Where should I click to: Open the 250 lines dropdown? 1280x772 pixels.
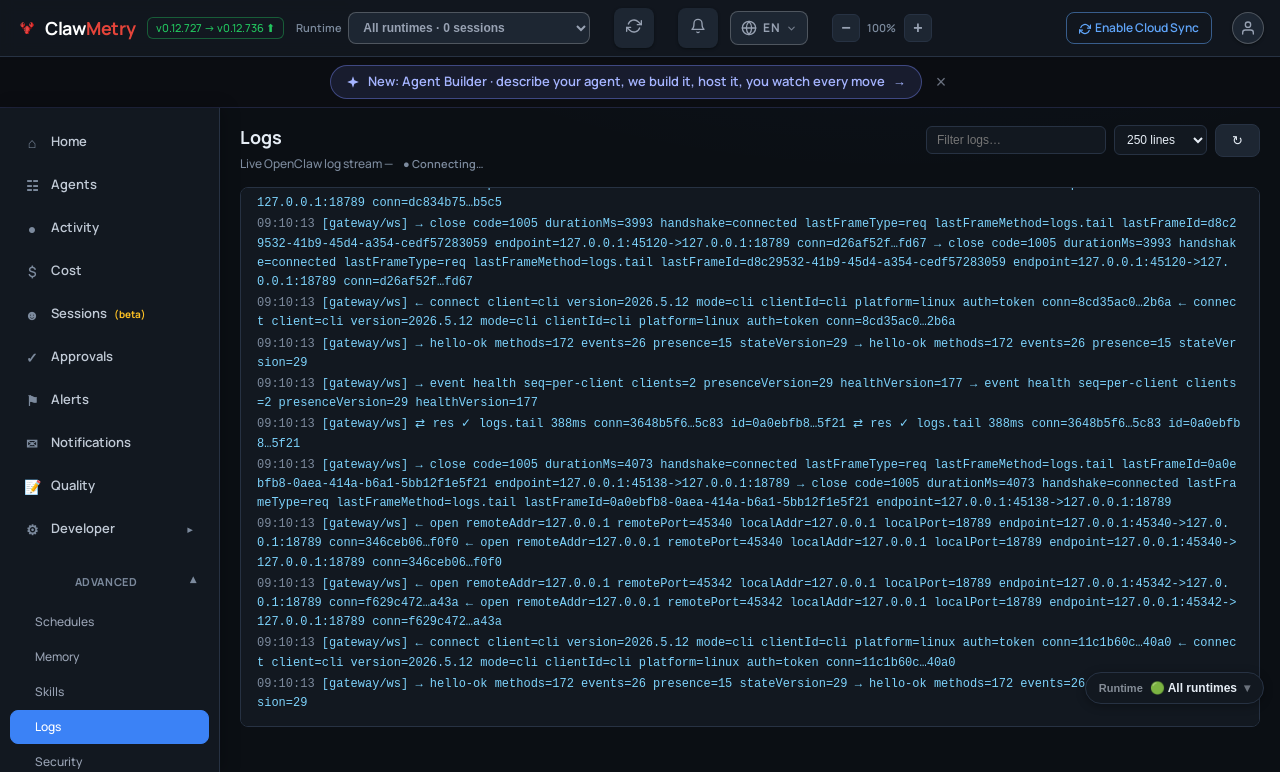click(x=1160, y=140)
